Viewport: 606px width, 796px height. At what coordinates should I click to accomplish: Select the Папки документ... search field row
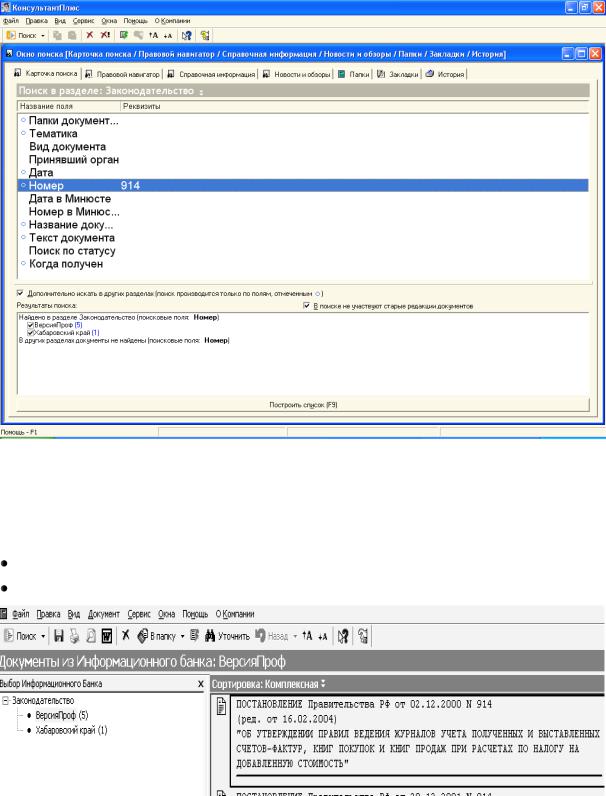(x=303, y=121)
